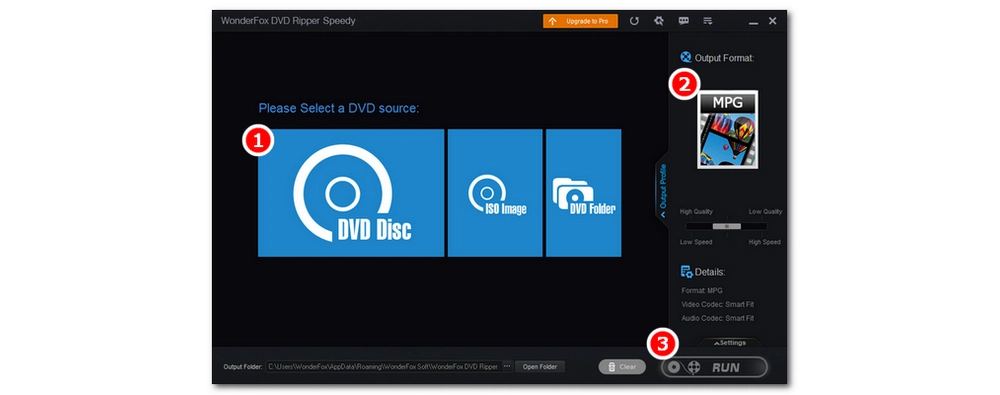Click the Details header icon
Screen dimensions: 1000x395
[687, 272]
